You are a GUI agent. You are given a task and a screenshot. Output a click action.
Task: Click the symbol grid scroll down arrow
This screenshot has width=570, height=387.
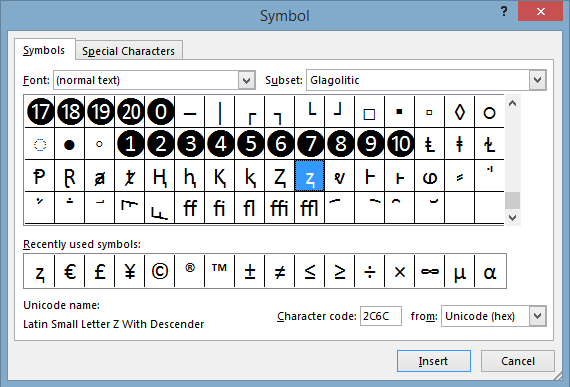[x=513, y=218]
